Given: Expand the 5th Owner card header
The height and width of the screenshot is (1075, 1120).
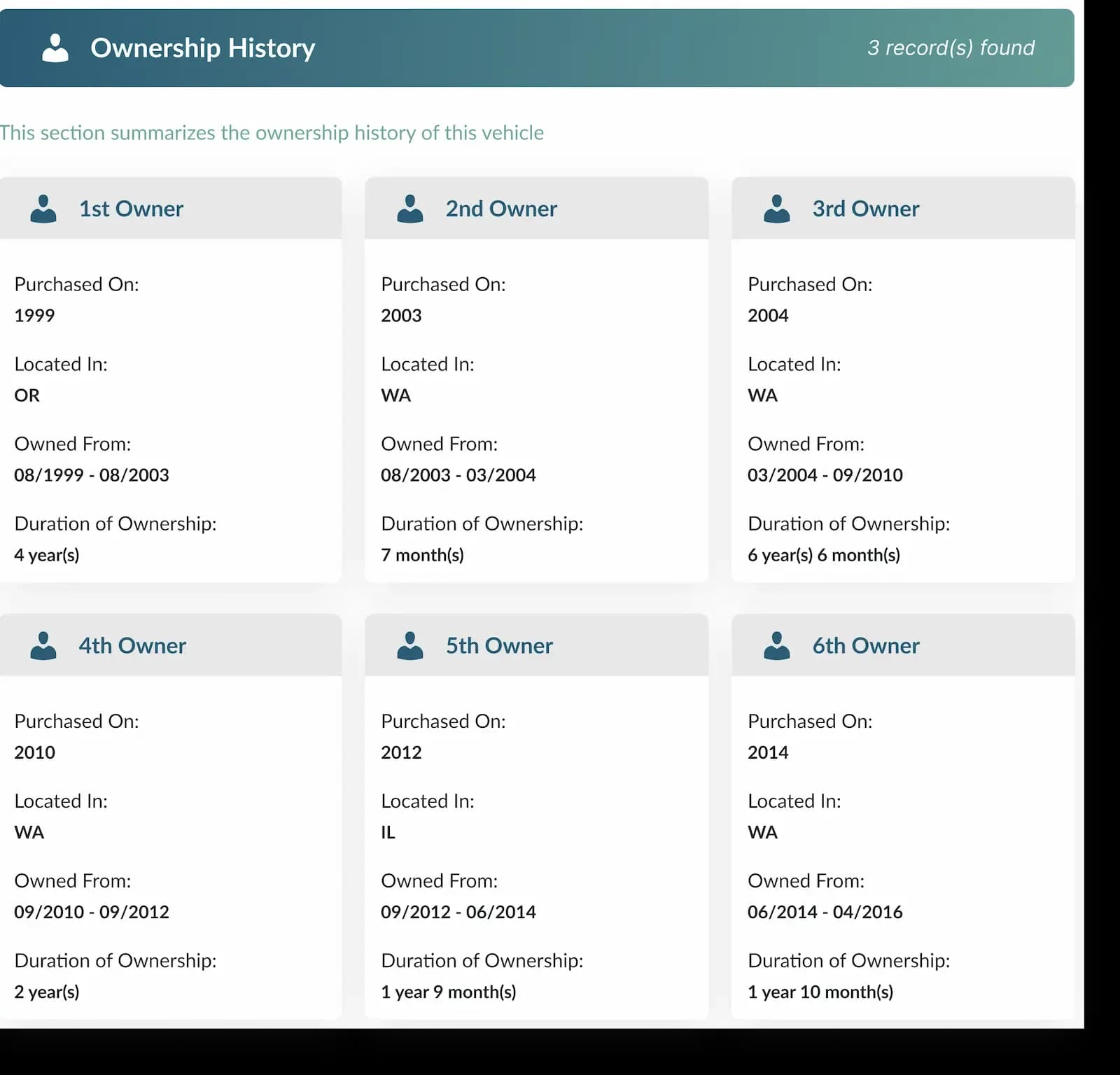Looking at the screenshot, I should [536, 645].
